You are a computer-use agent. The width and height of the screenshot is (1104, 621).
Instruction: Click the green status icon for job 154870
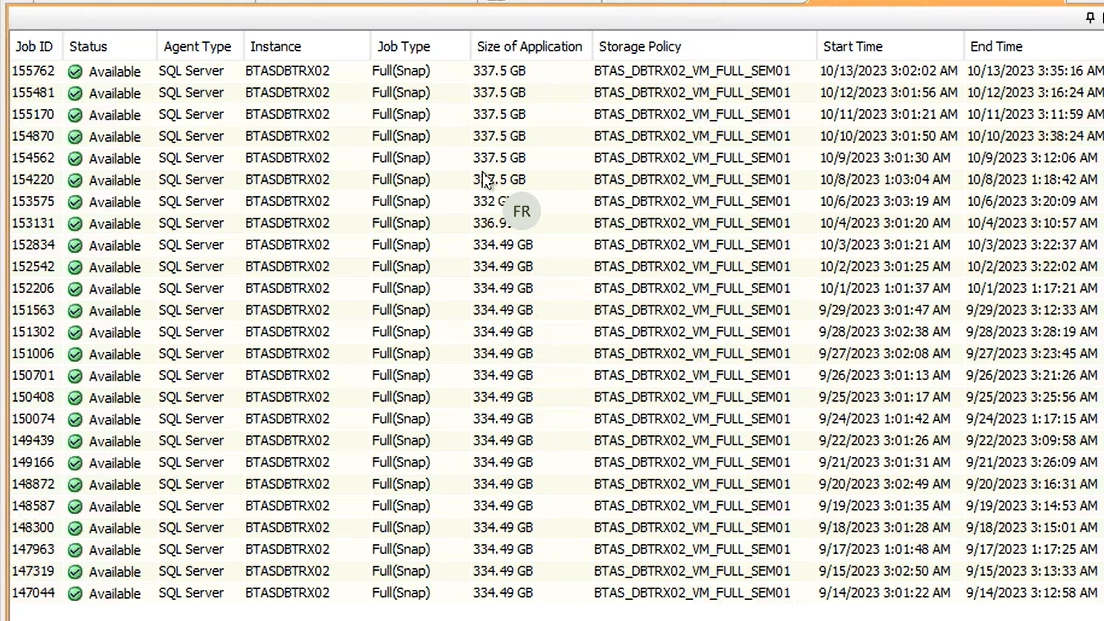pyautogui.click(x=75, y=137)
